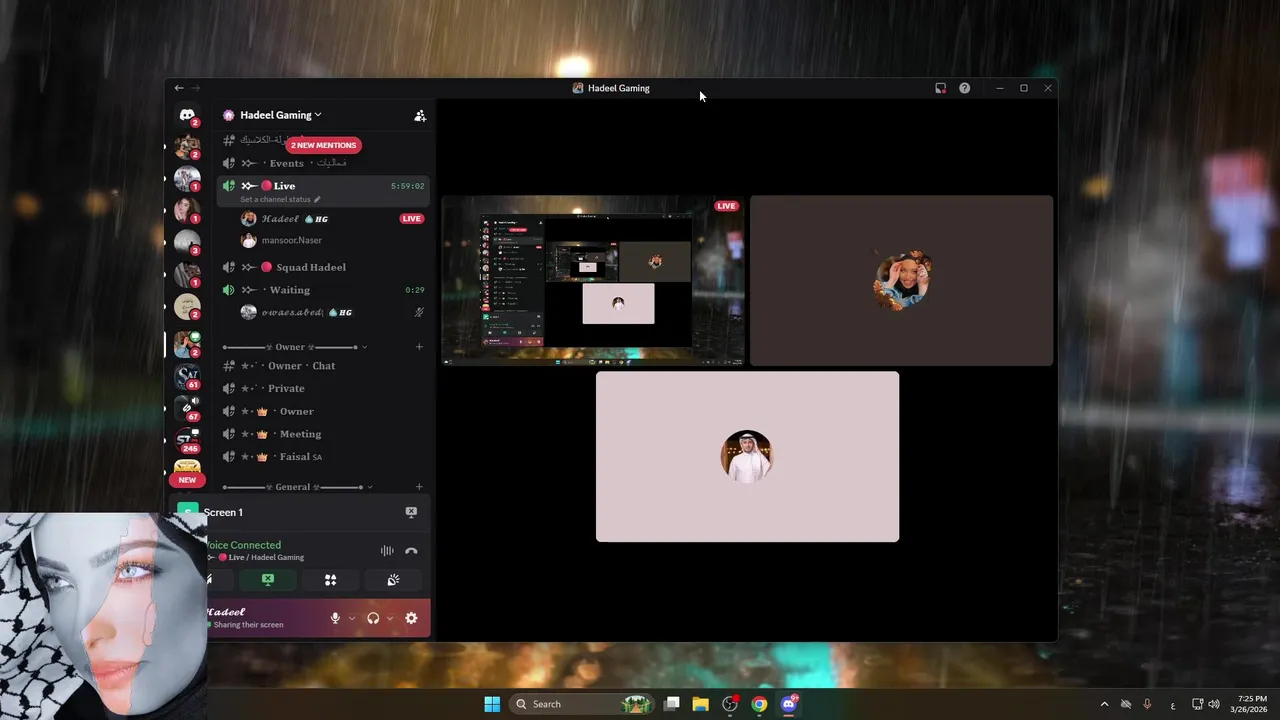Screen dimensions: 1280x720
Task: Open server icon with 67 badge
Action: 187,408
